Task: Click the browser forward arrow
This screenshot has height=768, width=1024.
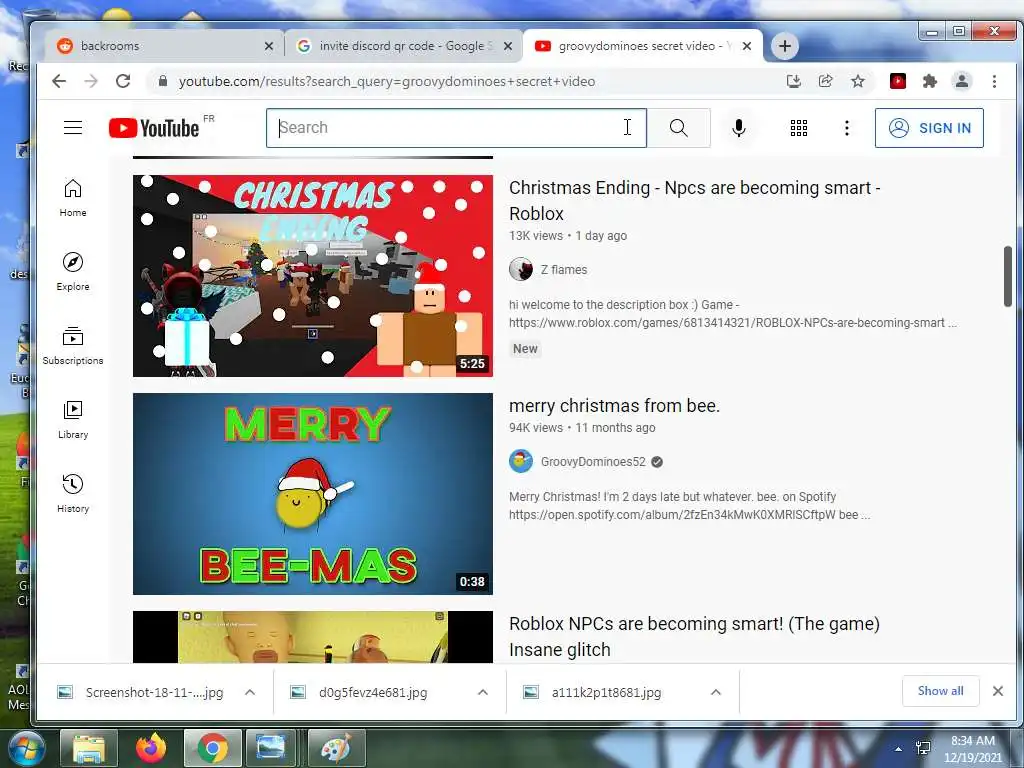Action: point(91,81)
